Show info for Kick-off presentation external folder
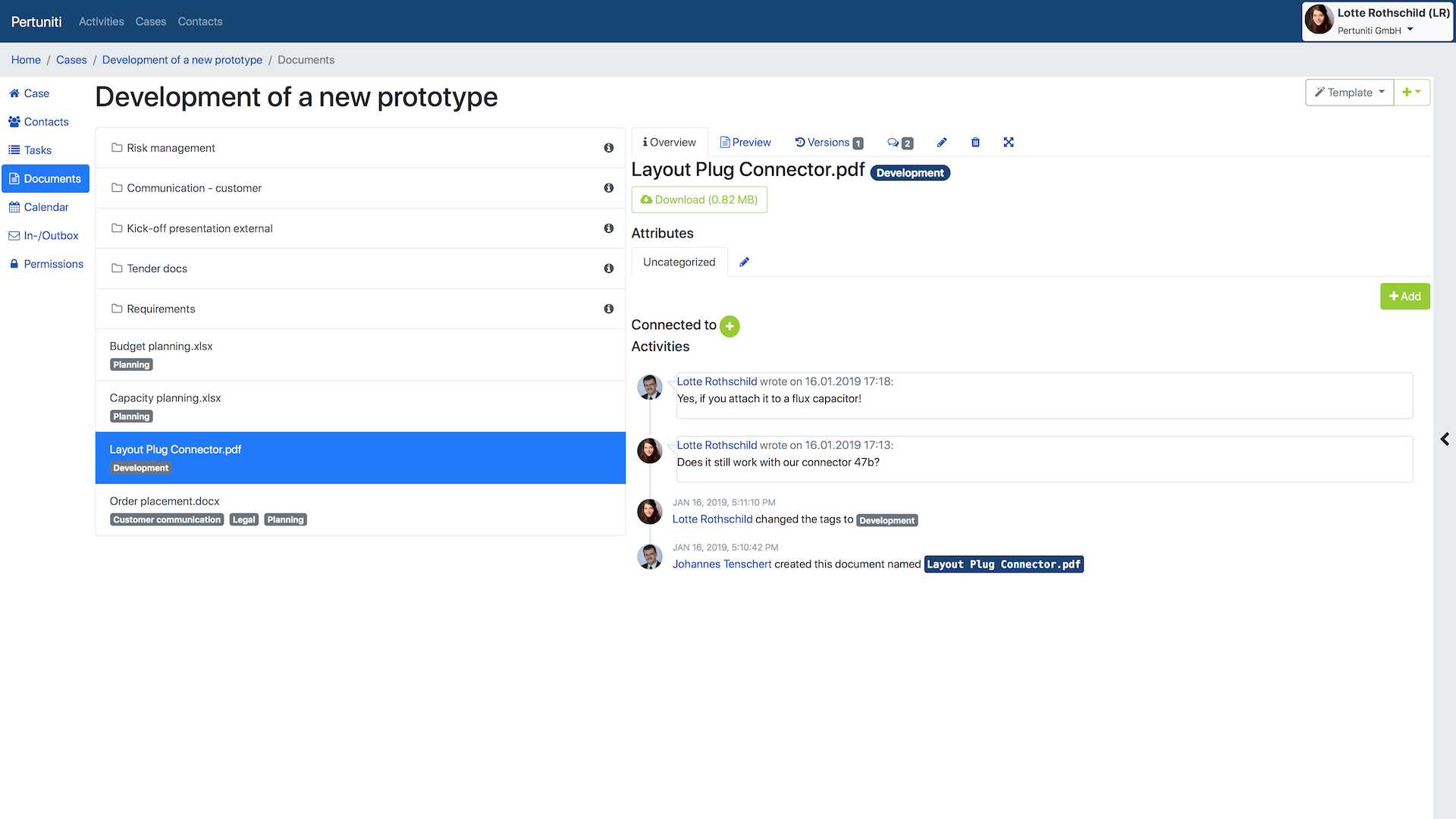This screenshot has height=819, width=1456. 608,228
